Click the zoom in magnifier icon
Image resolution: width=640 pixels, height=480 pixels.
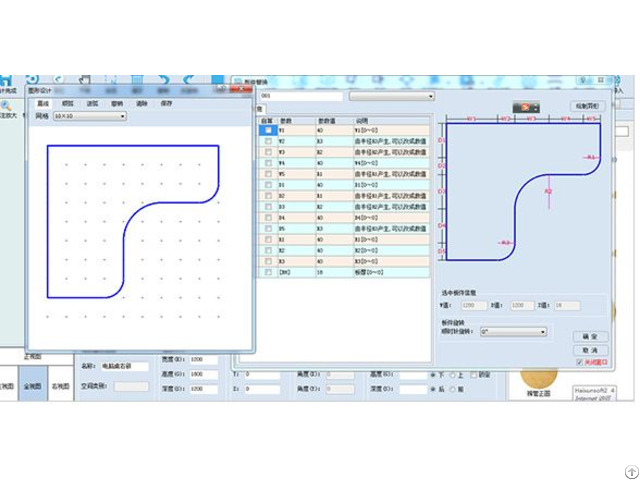(x=6, y=105)
